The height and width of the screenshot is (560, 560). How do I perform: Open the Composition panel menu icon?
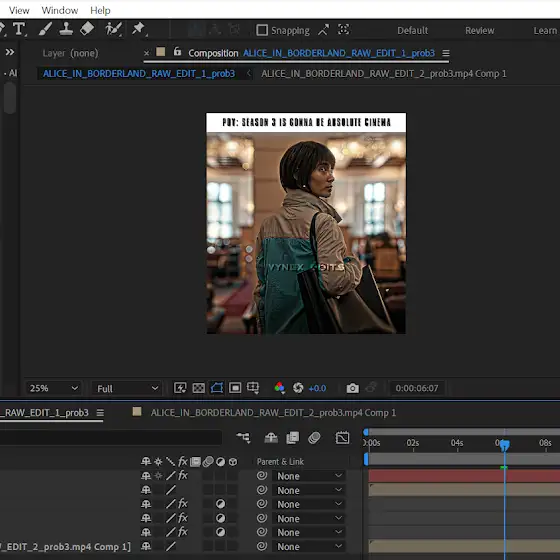(446, 53)
